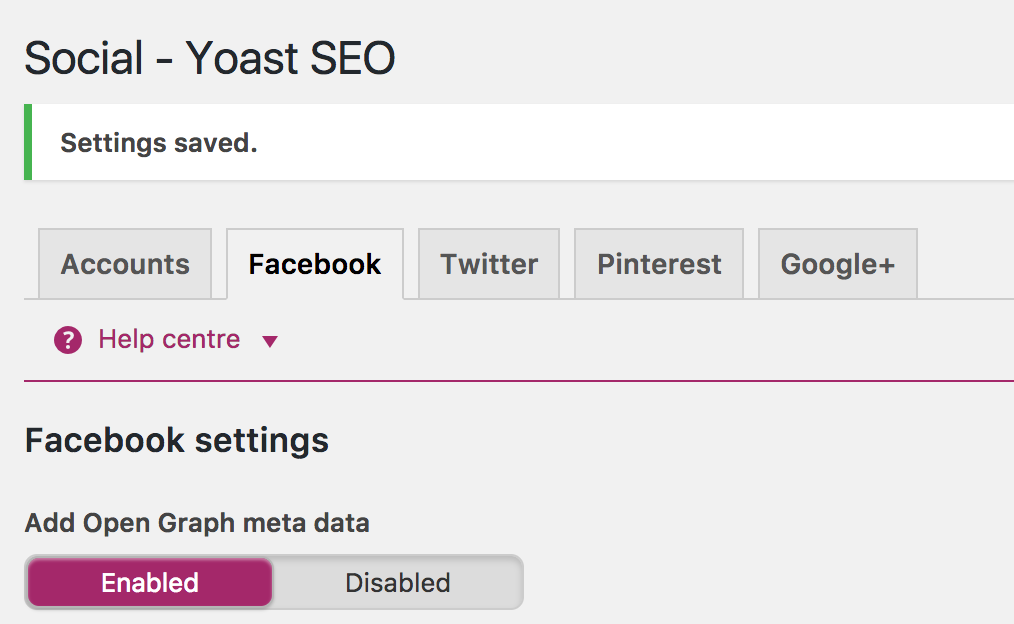Select the currently active Facebook tab
Image resolution: width=1014 pixels, height=624 pixels.
pyautogui.click(x=314, y=264)
